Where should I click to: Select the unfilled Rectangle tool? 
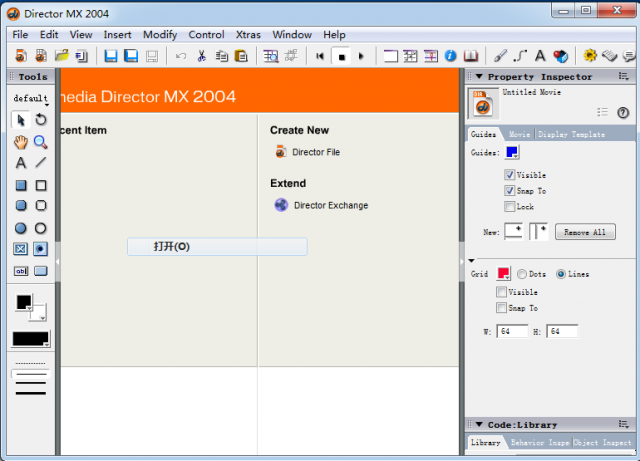tap(41, 185)
